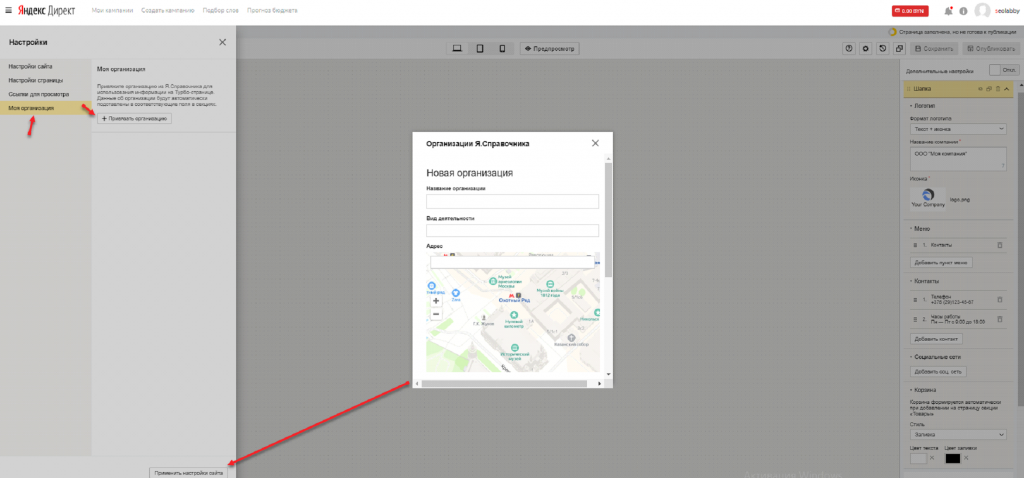Select the desktop preview device icon
This screenshot has height=478, width=1024.
coord(457,48)
